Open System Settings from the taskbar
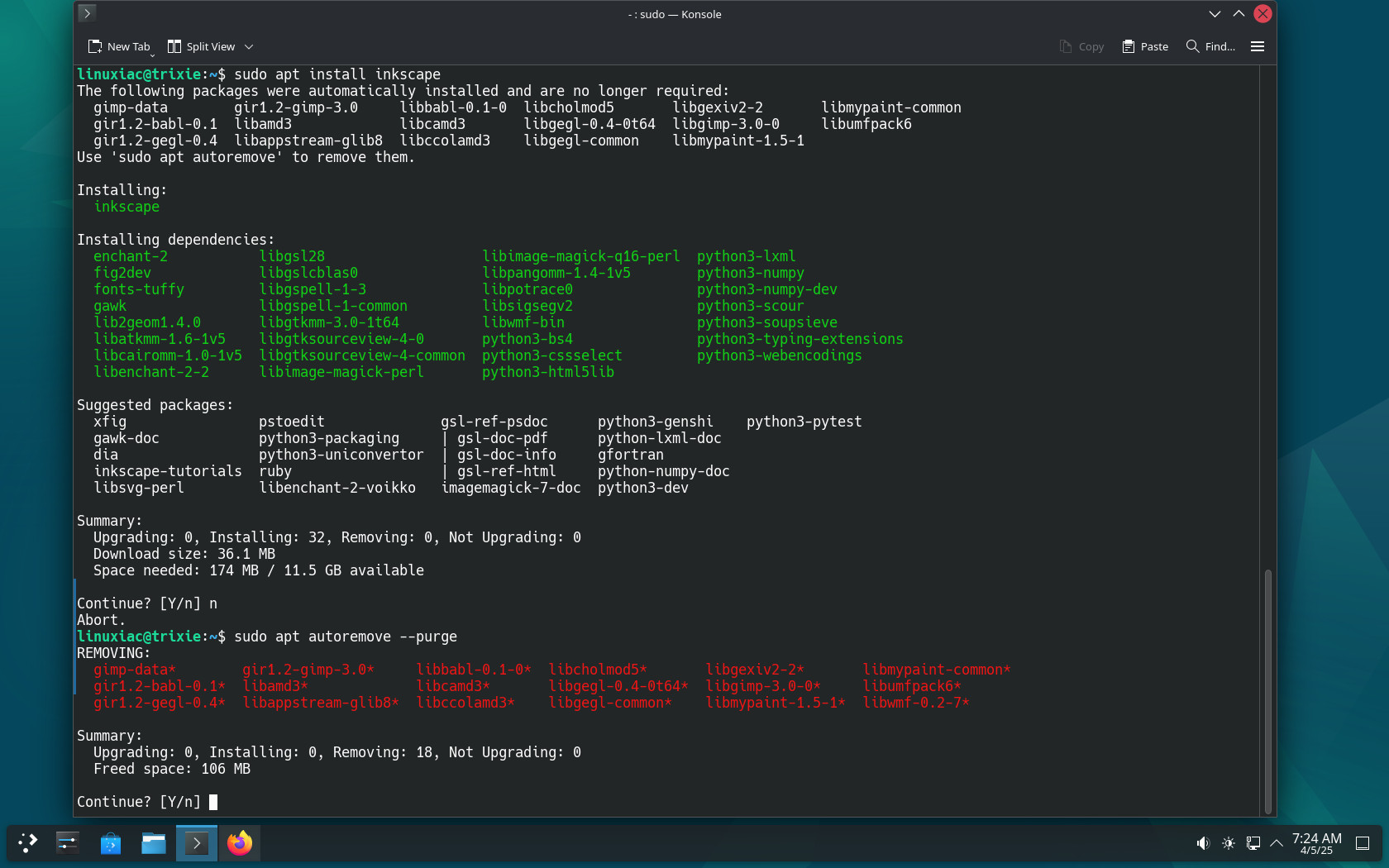The height and width of the screenshot is (868, 1389). [x=68, y=843]
